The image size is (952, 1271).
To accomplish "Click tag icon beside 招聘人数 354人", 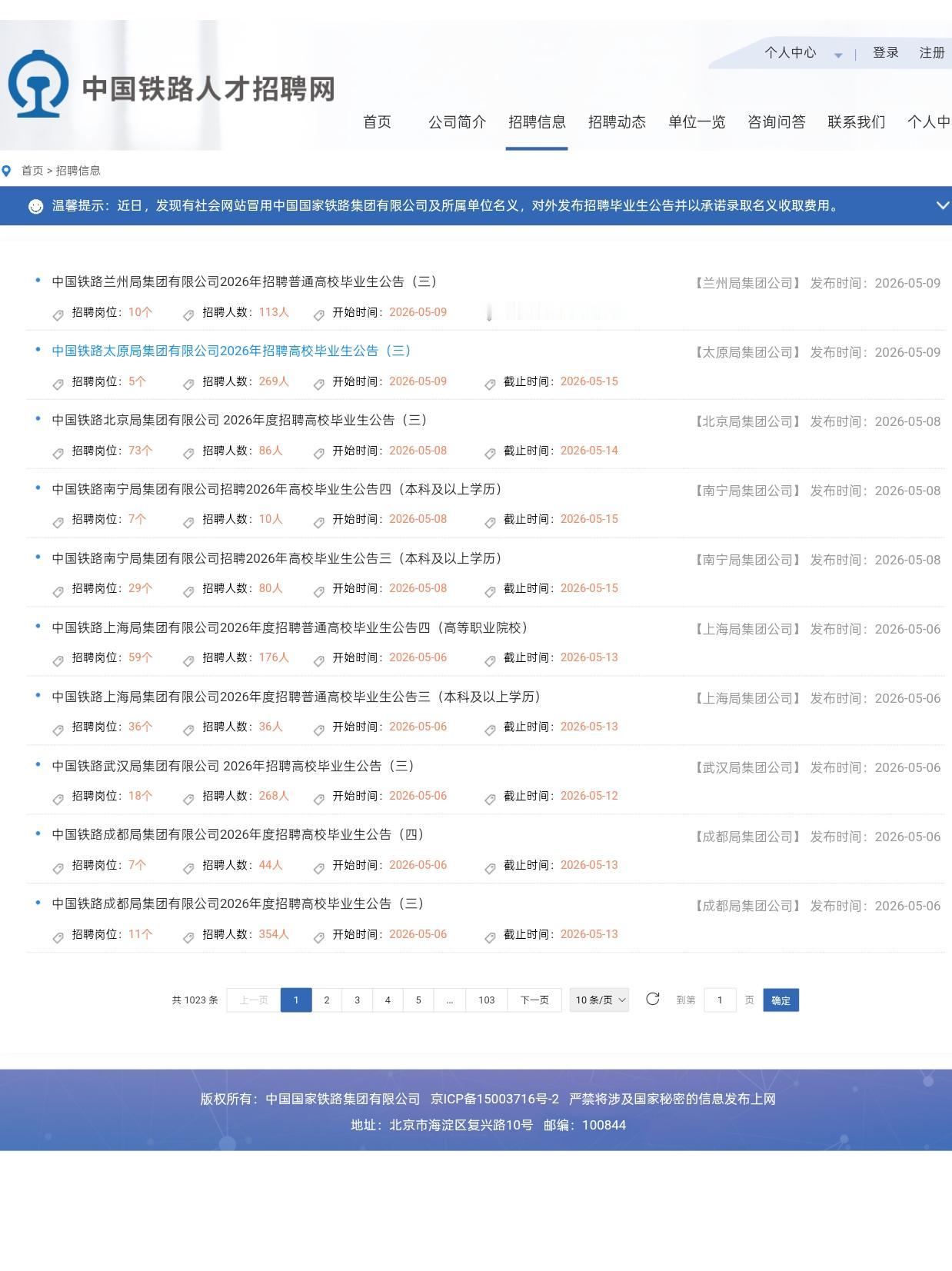I will (x=188, y=937).
